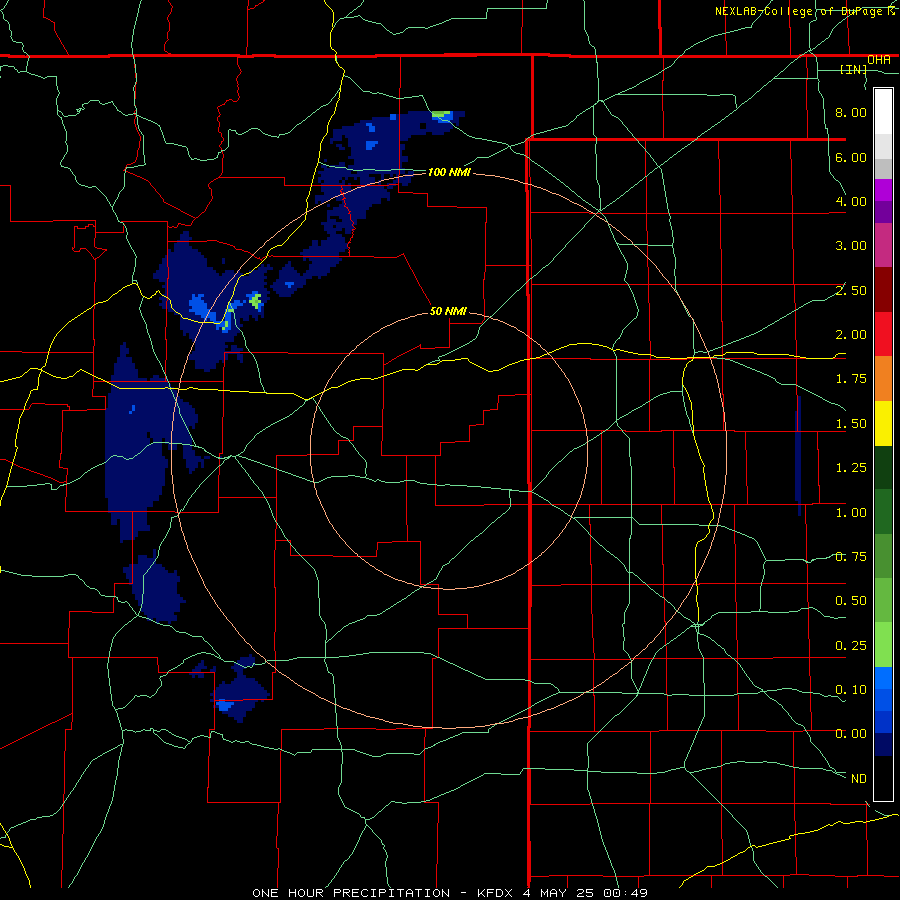Click the 4.00 legend value
The width and height of the screenshot is (900, 900).
851,201
